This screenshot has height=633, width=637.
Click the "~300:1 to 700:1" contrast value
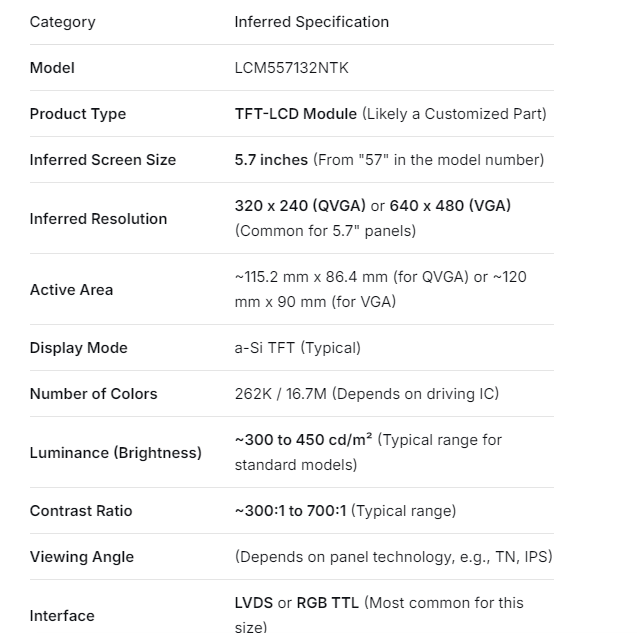coord(290,511)
